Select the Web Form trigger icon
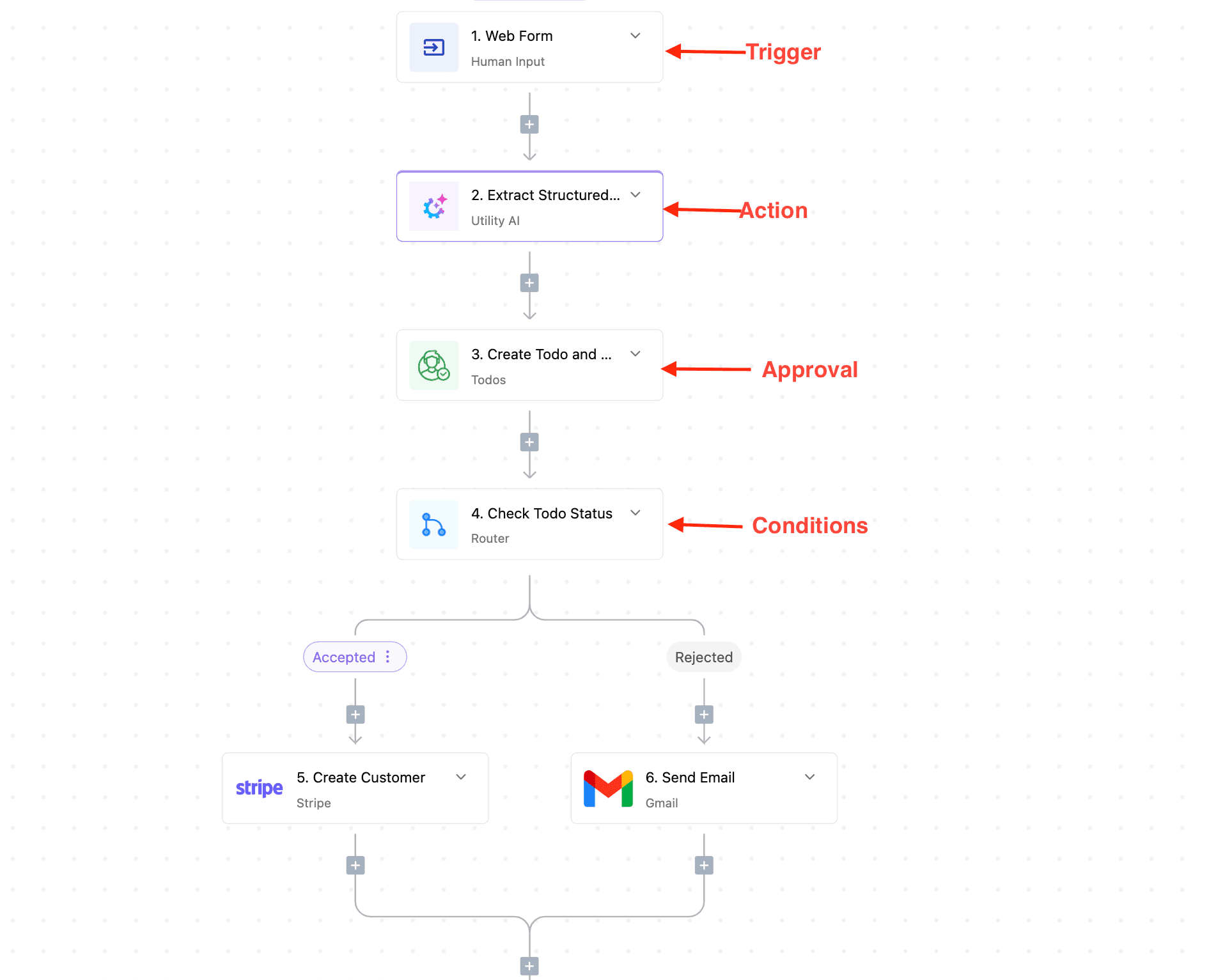Screen dimensions: 1209x980 pos(433,47)
